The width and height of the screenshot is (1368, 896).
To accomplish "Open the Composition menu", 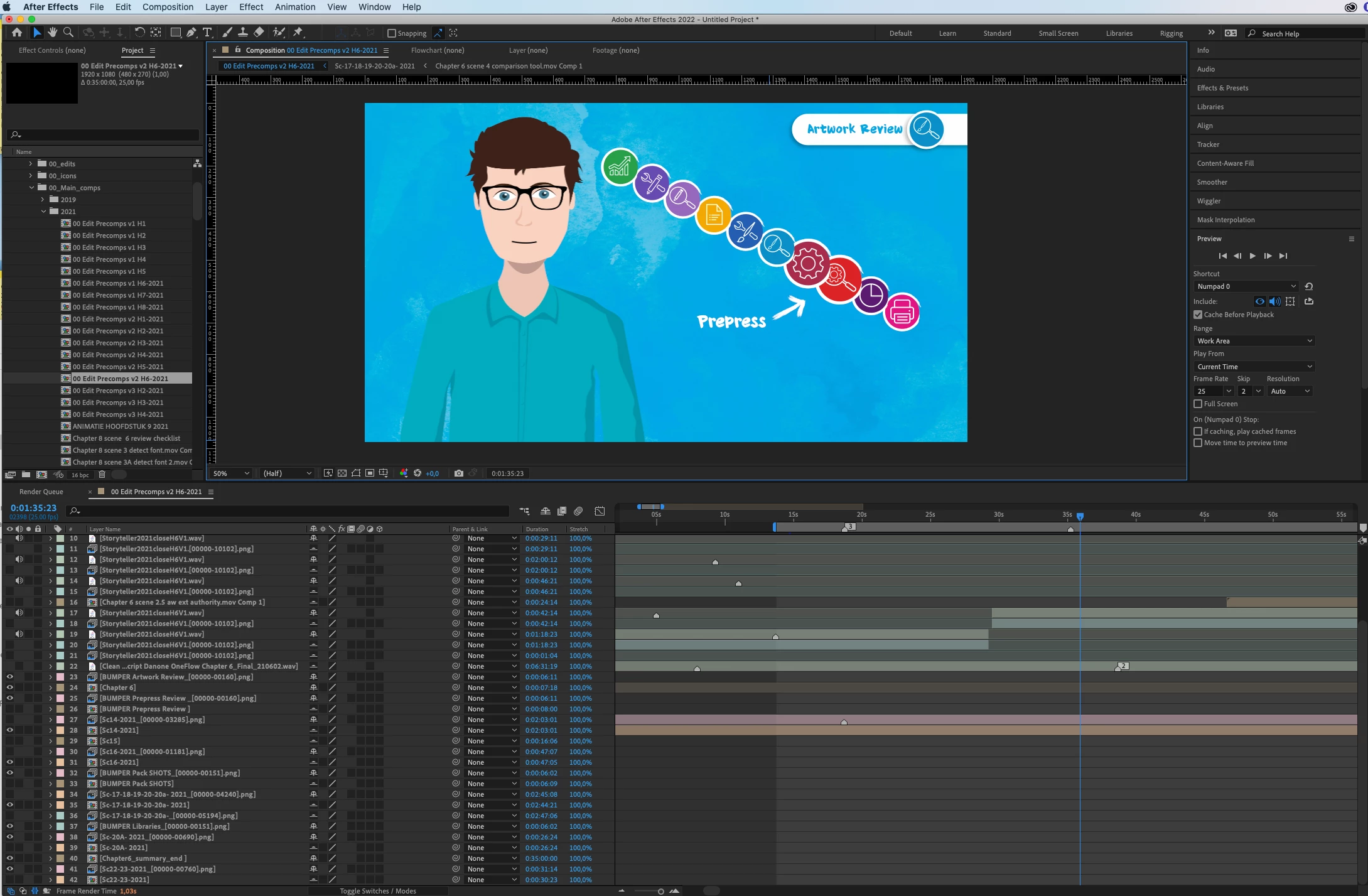I will coord(168,7).
